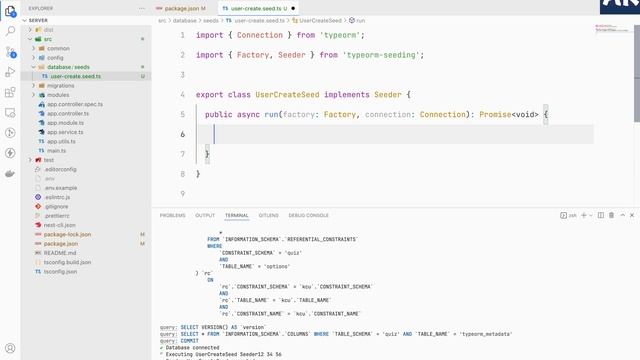Maximize the panel with the up chevron

coord(622,215)
